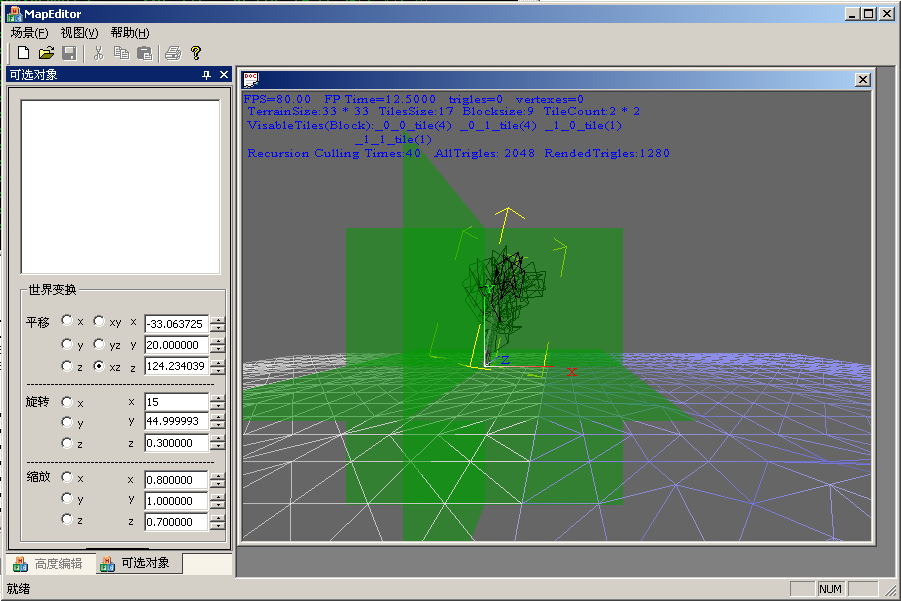Select 平移 xz plane radio button
The width and height of the screenshot is (901, 601).
coord(99,366)
